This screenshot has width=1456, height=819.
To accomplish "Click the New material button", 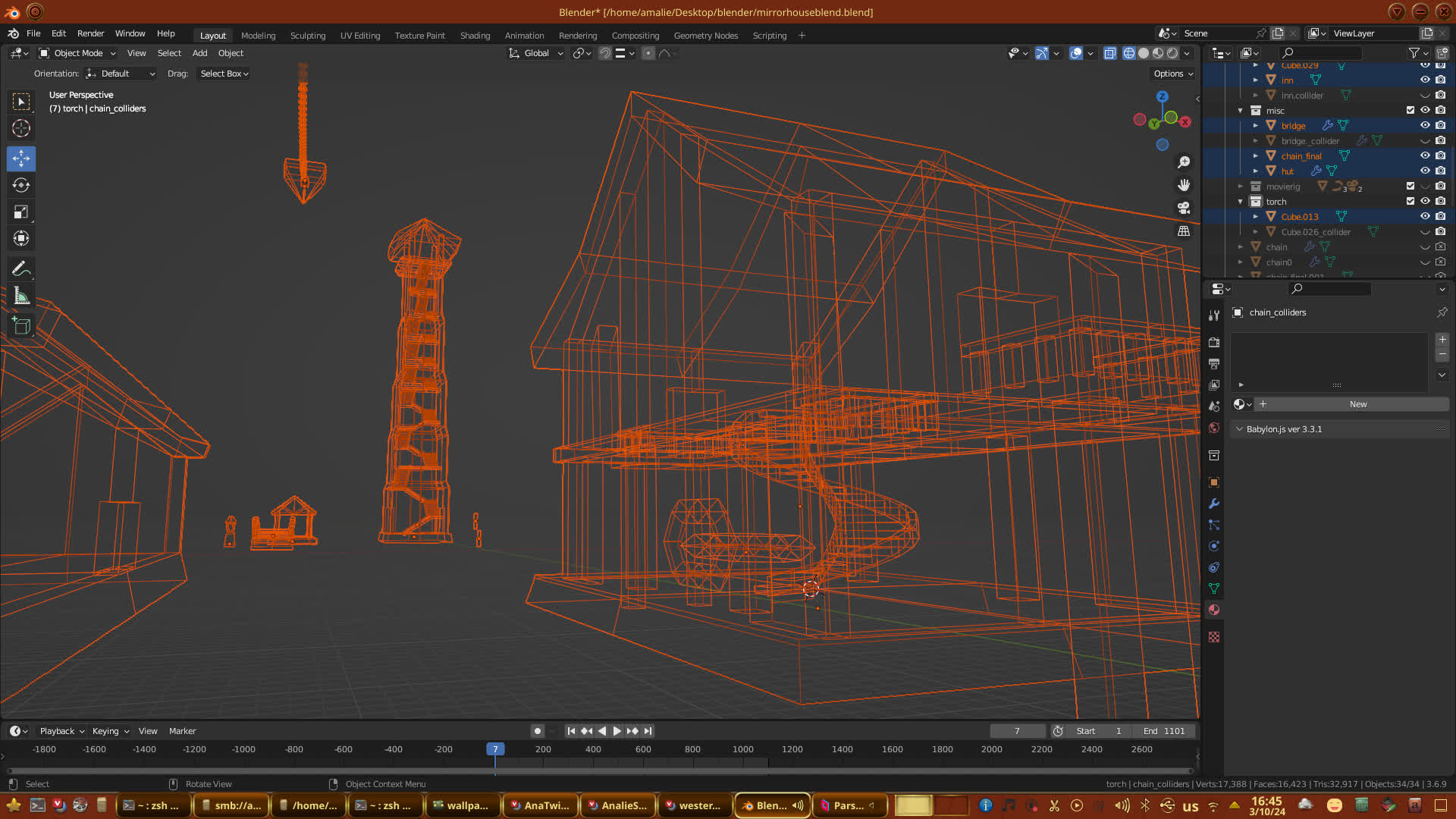I will click(1357, 404).
